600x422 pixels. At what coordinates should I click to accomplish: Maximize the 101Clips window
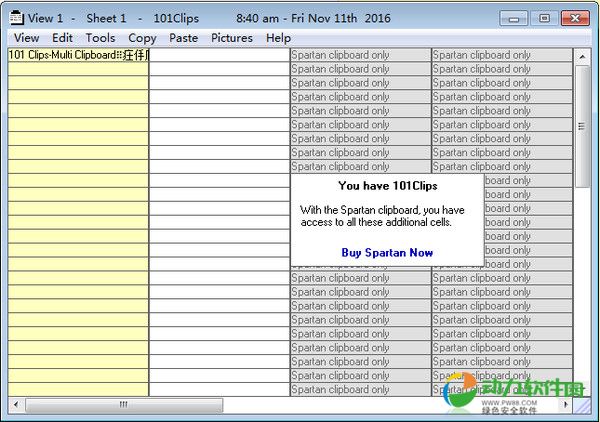coord(544,18)
